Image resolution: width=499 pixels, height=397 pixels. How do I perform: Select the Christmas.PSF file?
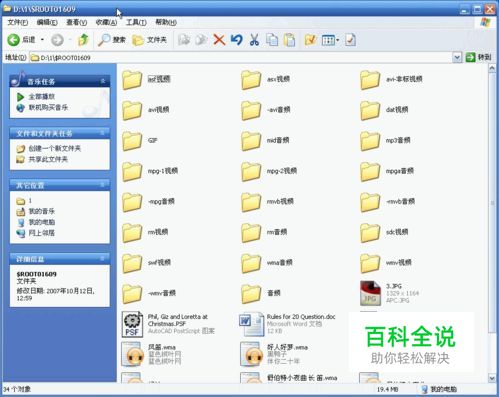pyautogui.click(x=168, y=324)
